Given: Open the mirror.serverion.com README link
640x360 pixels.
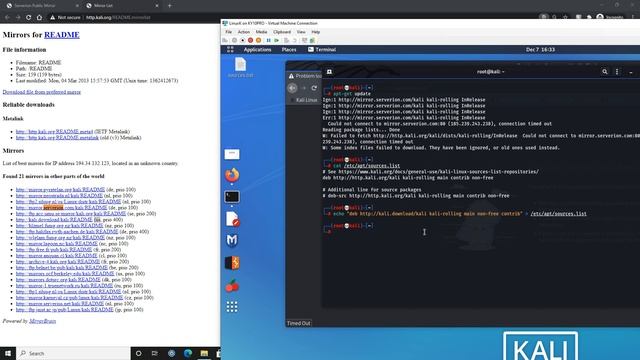Looking at the screenshot, I should [x=61, y=207].
